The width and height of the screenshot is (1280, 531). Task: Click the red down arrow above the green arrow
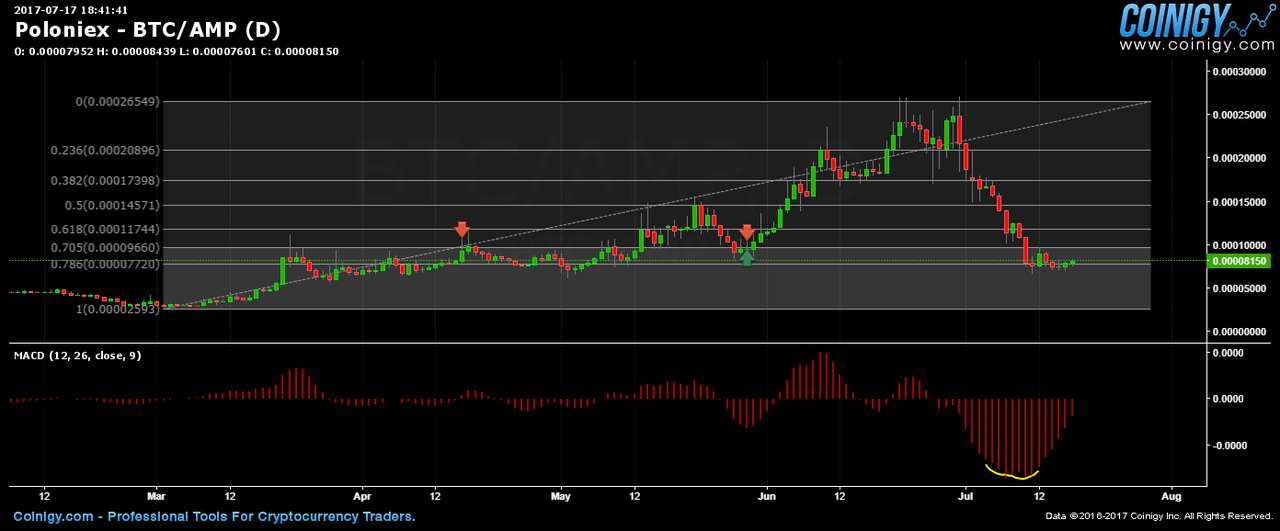(747, 234)
